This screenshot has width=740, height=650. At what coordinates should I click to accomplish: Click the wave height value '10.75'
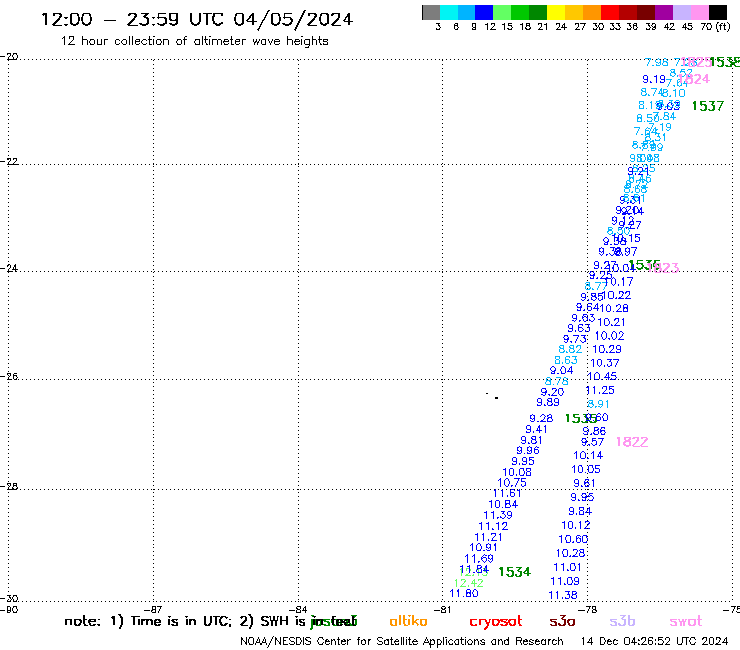coord(512,482)
